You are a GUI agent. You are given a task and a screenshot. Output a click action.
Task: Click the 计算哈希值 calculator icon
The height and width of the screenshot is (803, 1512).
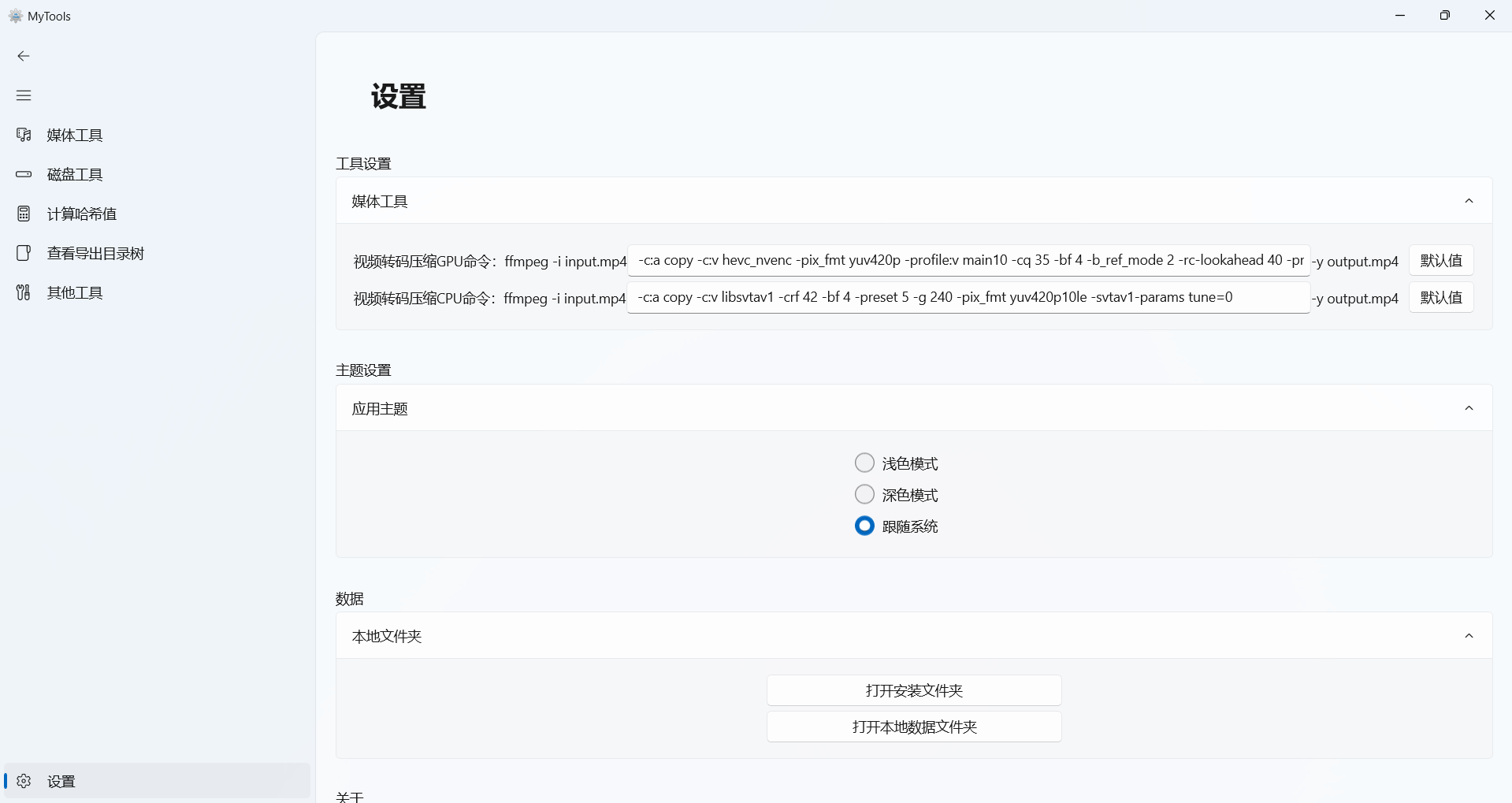pos(24,214)
